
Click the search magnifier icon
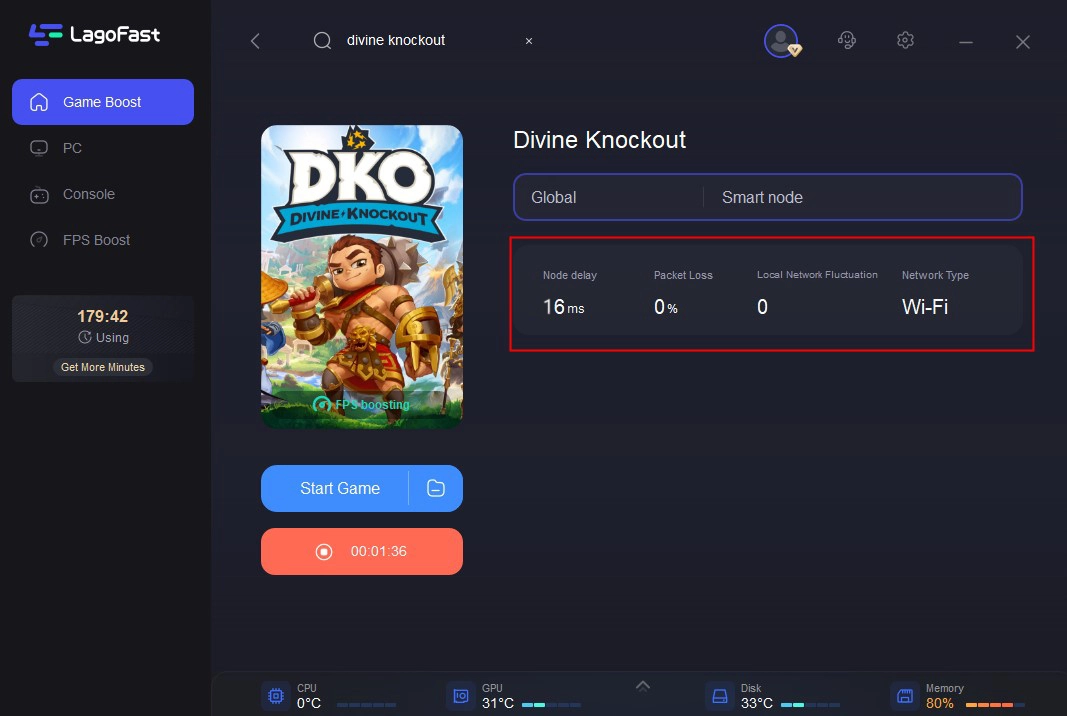pyautogui.click(x=322, y=41)
